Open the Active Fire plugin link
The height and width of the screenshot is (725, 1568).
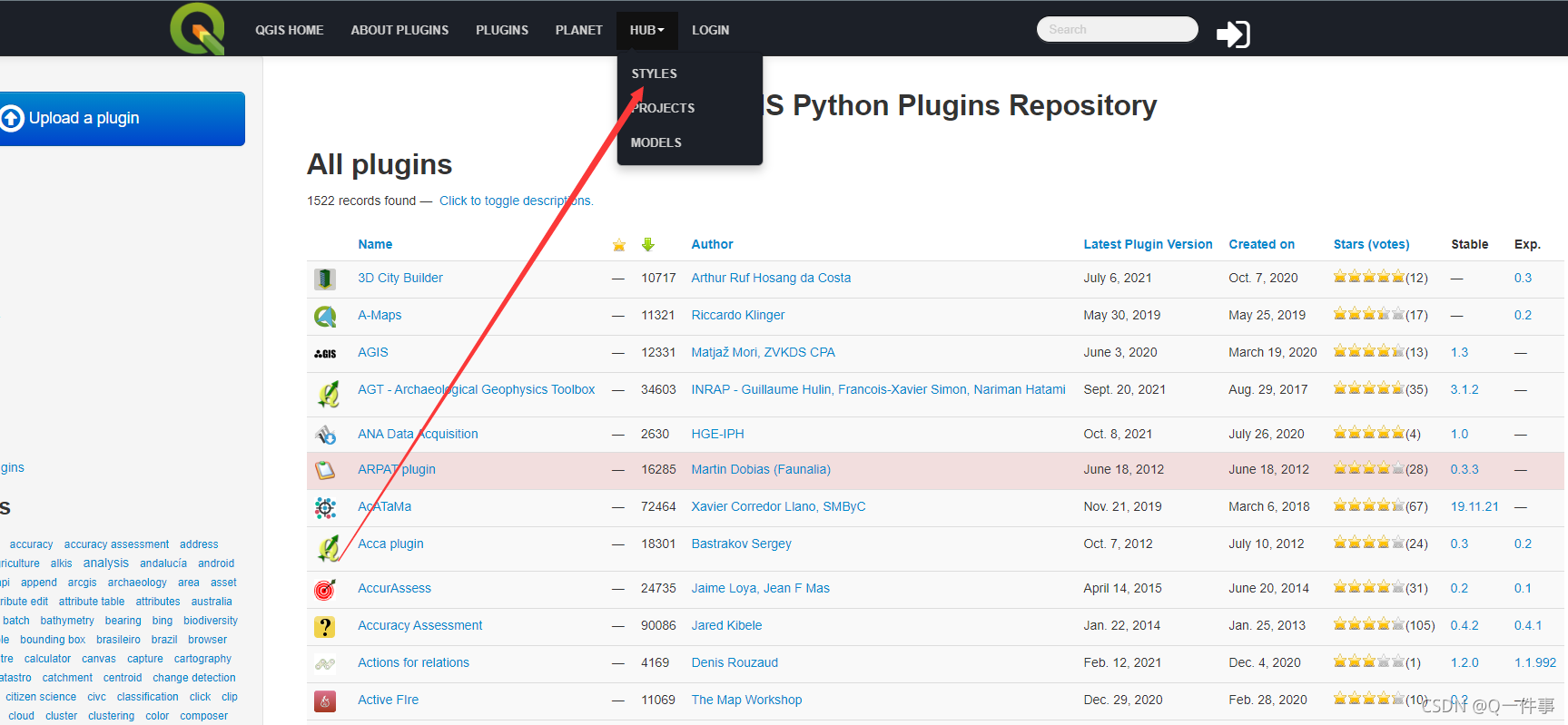389,700
